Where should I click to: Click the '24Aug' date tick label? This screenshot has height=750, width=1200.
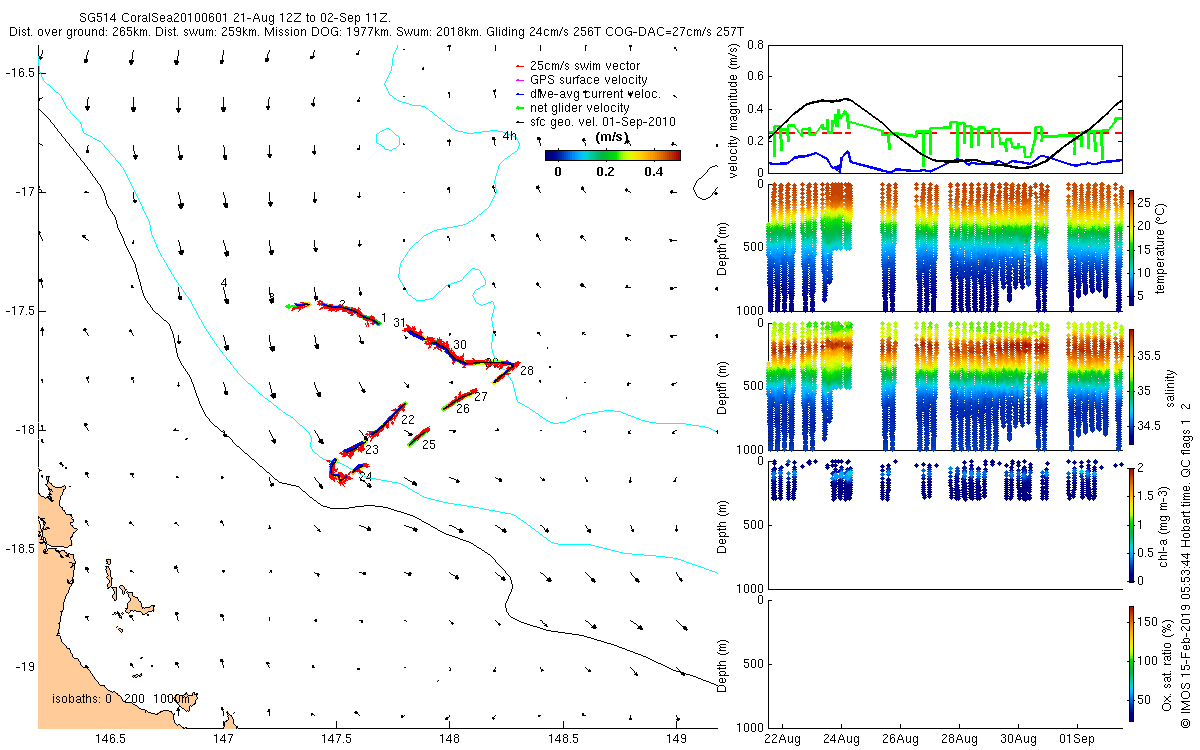[840, 739]
